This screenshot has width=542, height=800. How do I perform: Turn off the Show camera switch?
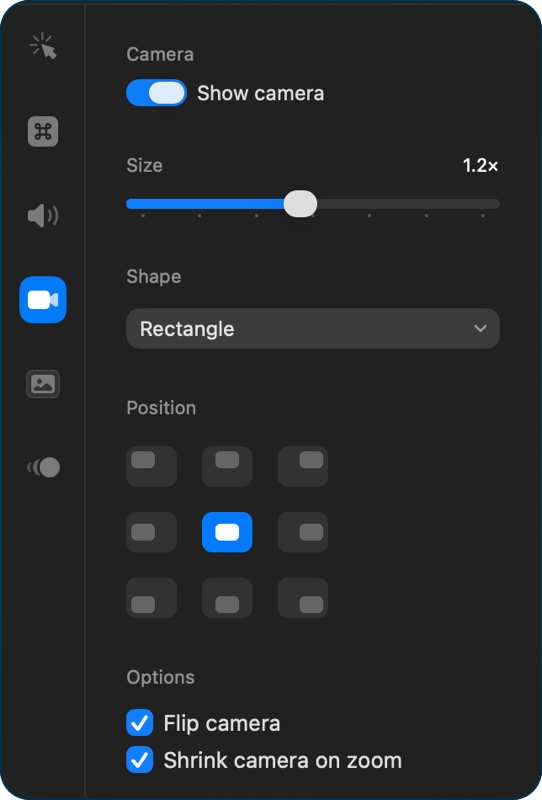tap(156, 93)
